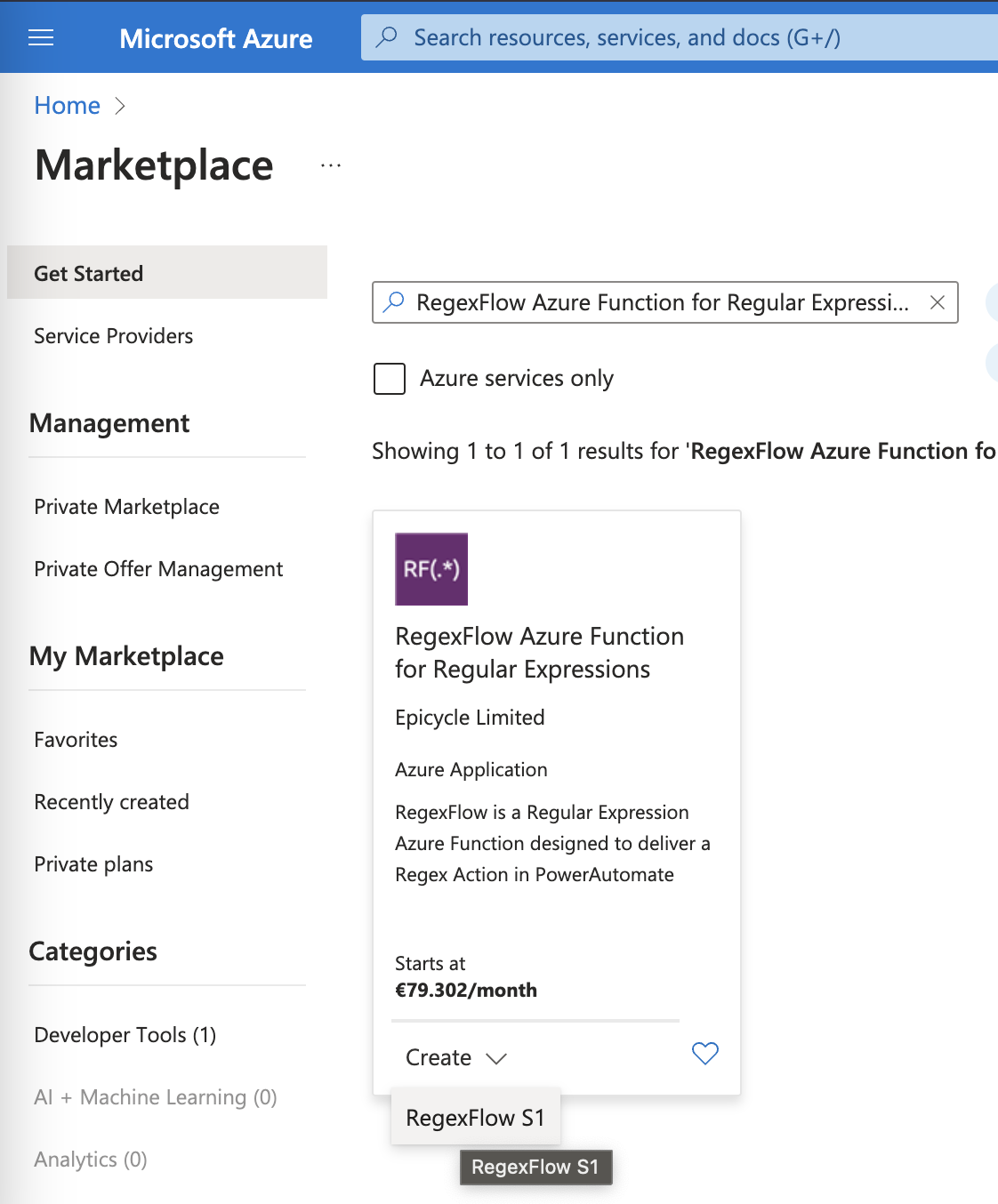
Task: Click the RegexFlow purple logo thumbnail
Action: pyautogui.click(x=431, y=569)
